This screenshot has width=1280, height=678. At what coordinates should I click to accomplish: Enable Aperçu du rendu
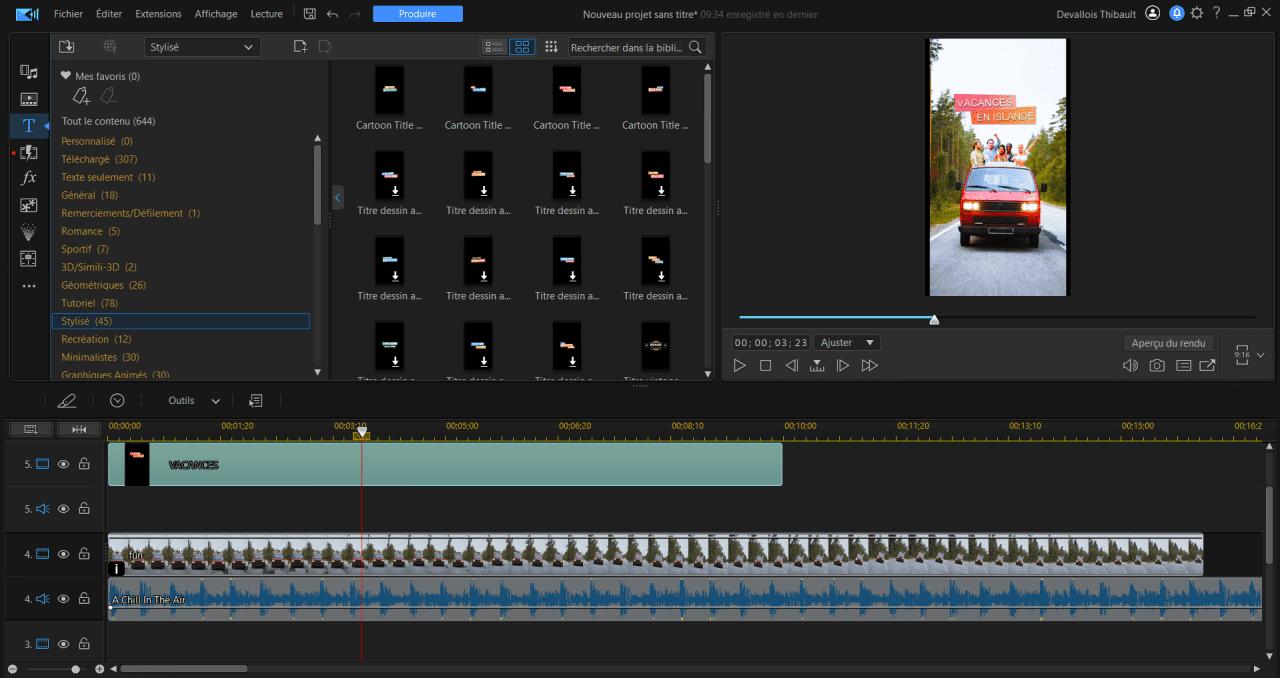pos(1167,342)
